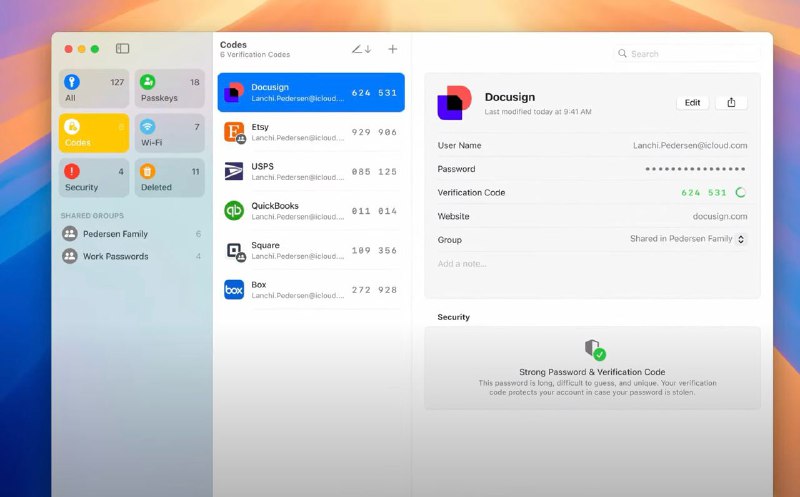Open the Passkeys category tile

point(170,88)
